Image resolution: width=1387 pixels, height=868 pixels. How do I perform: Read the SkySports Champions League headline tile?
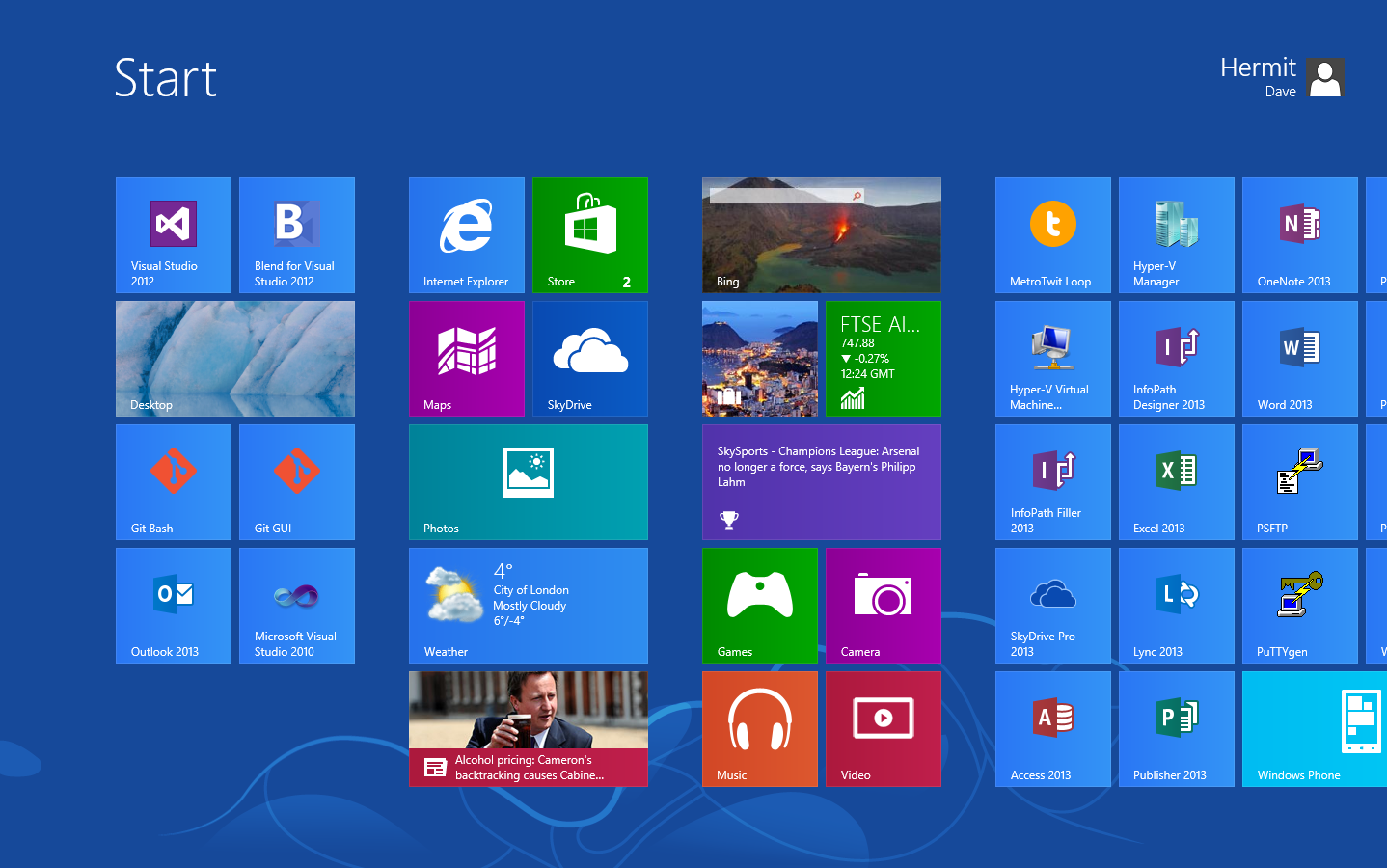click(822, 482)
